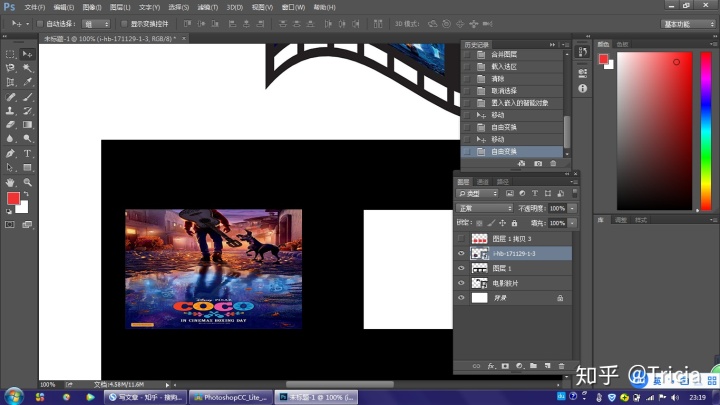Viewport: 720px width, 405px height.
Task: Select the Clone Stamp tool
Action: 10,111
